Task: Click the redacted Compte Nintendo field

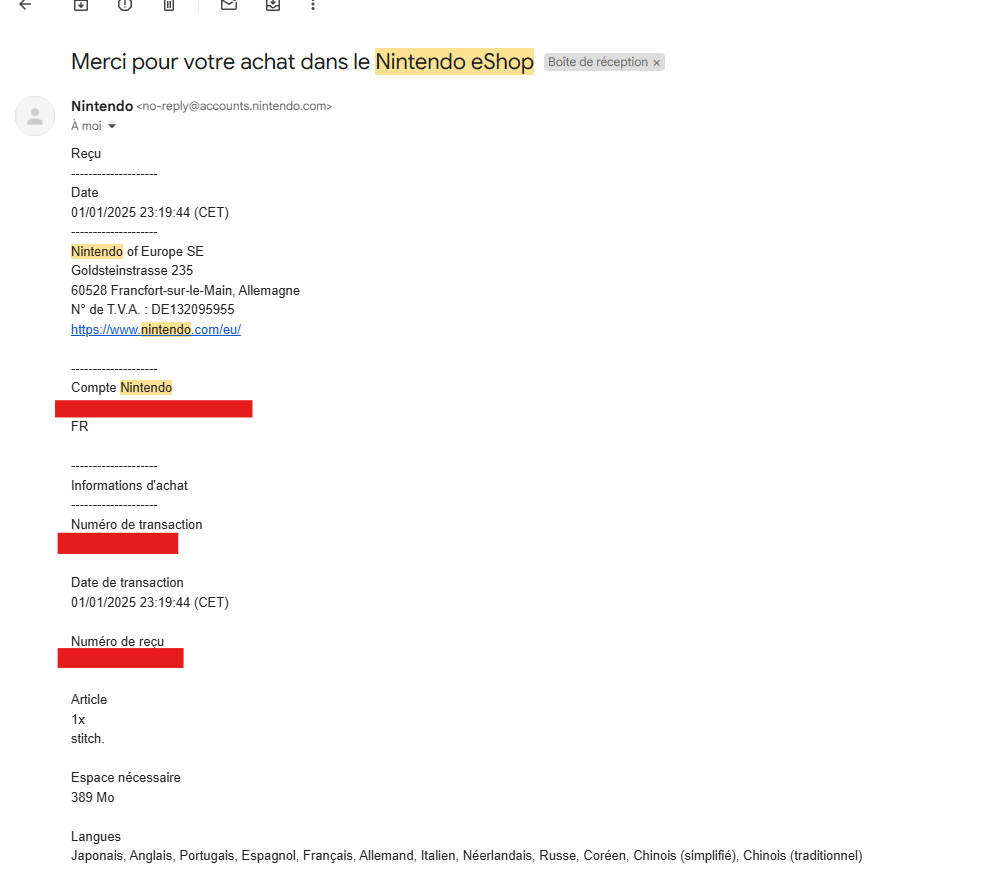Action: [x=154, y=408]
